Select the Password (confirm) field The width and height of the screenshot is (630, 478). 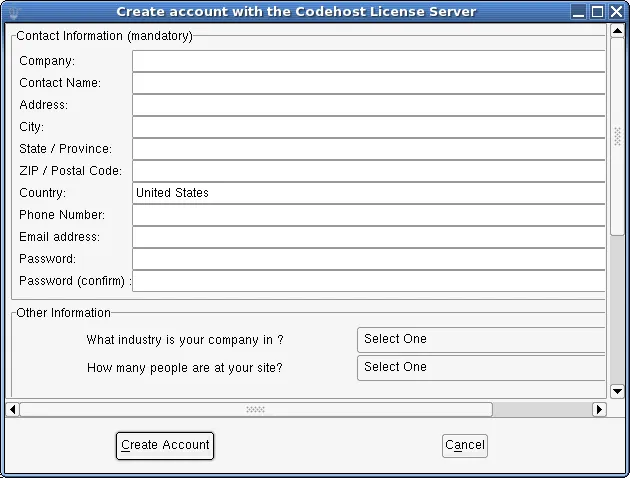[x=369, y=281]
